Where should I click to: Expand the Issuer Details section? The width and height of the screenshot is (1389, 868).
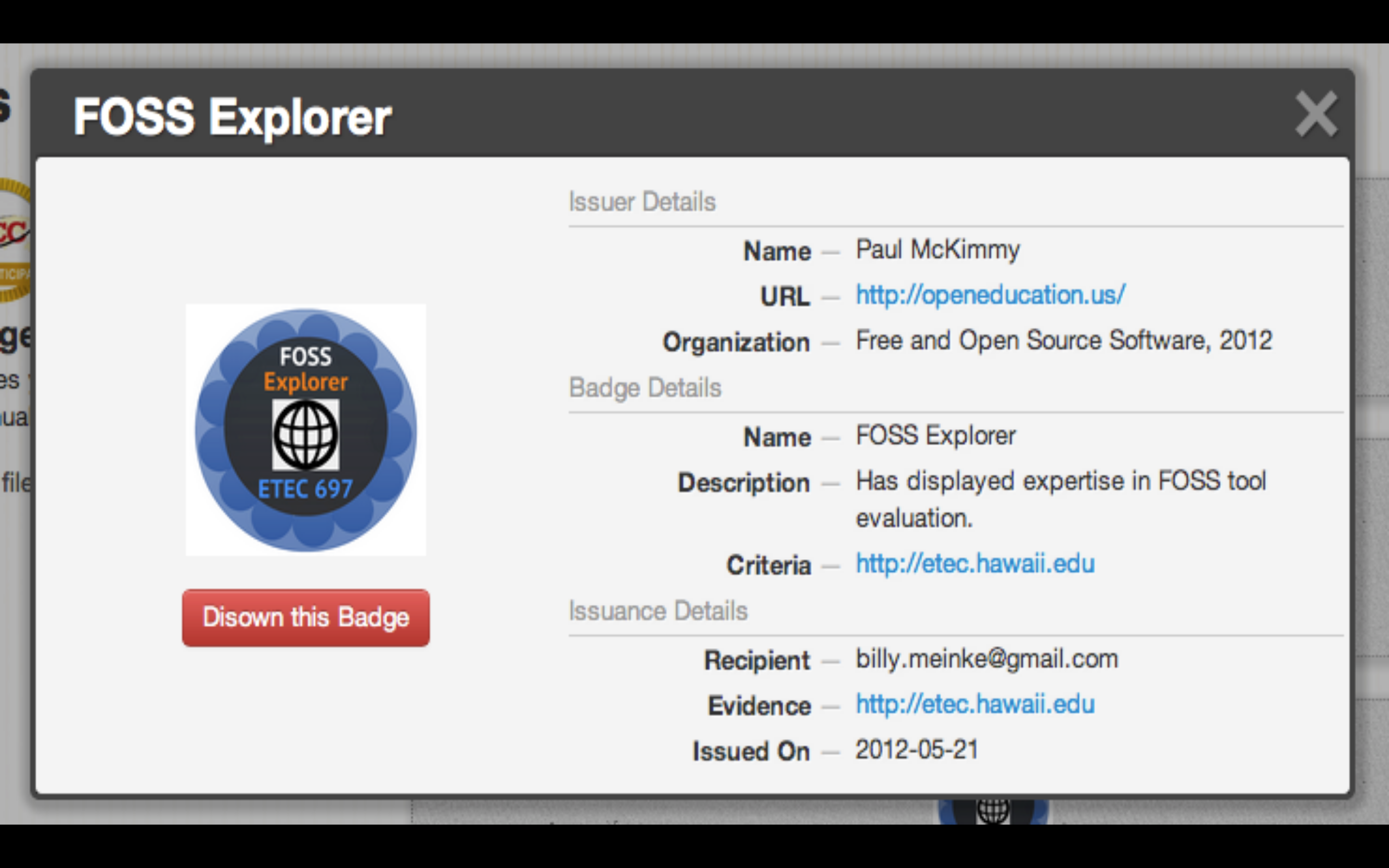tap(642, 201)
